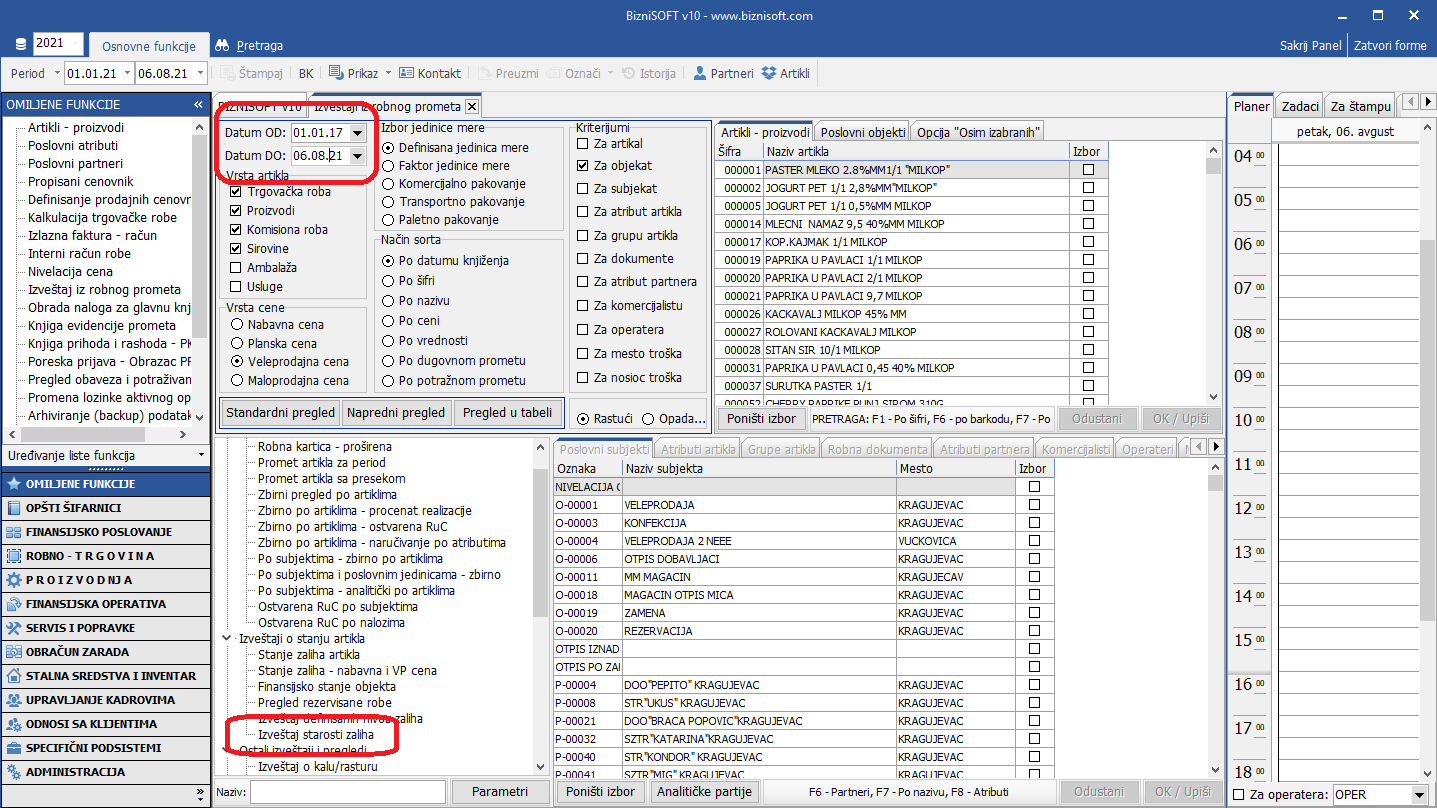Switch to the Zadaci planner tab
The image size is (1437, 808).
(x=1299, y=106)
